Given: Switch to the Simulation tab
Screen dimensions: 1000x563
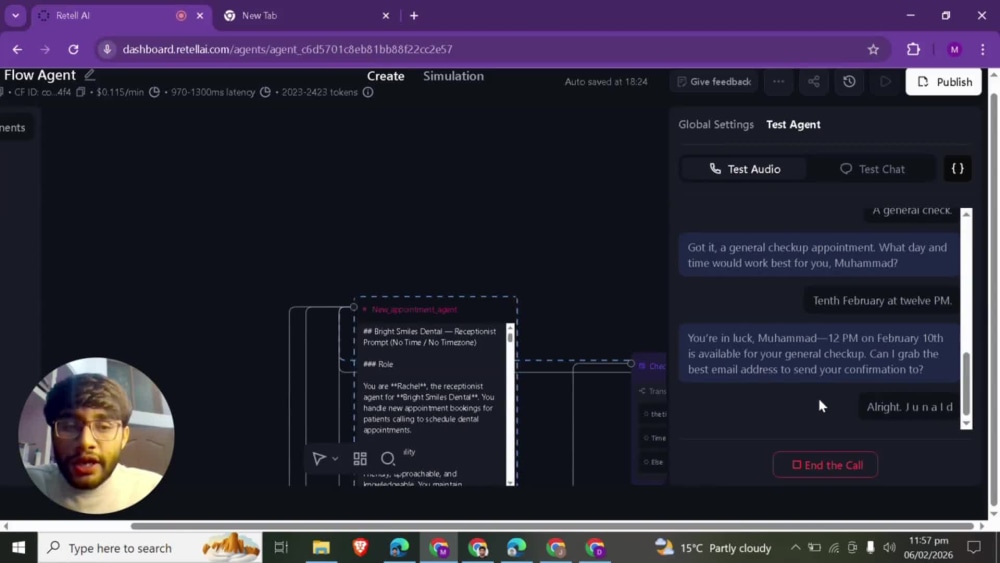Looking at the screenshot, I should click(453, 76).
